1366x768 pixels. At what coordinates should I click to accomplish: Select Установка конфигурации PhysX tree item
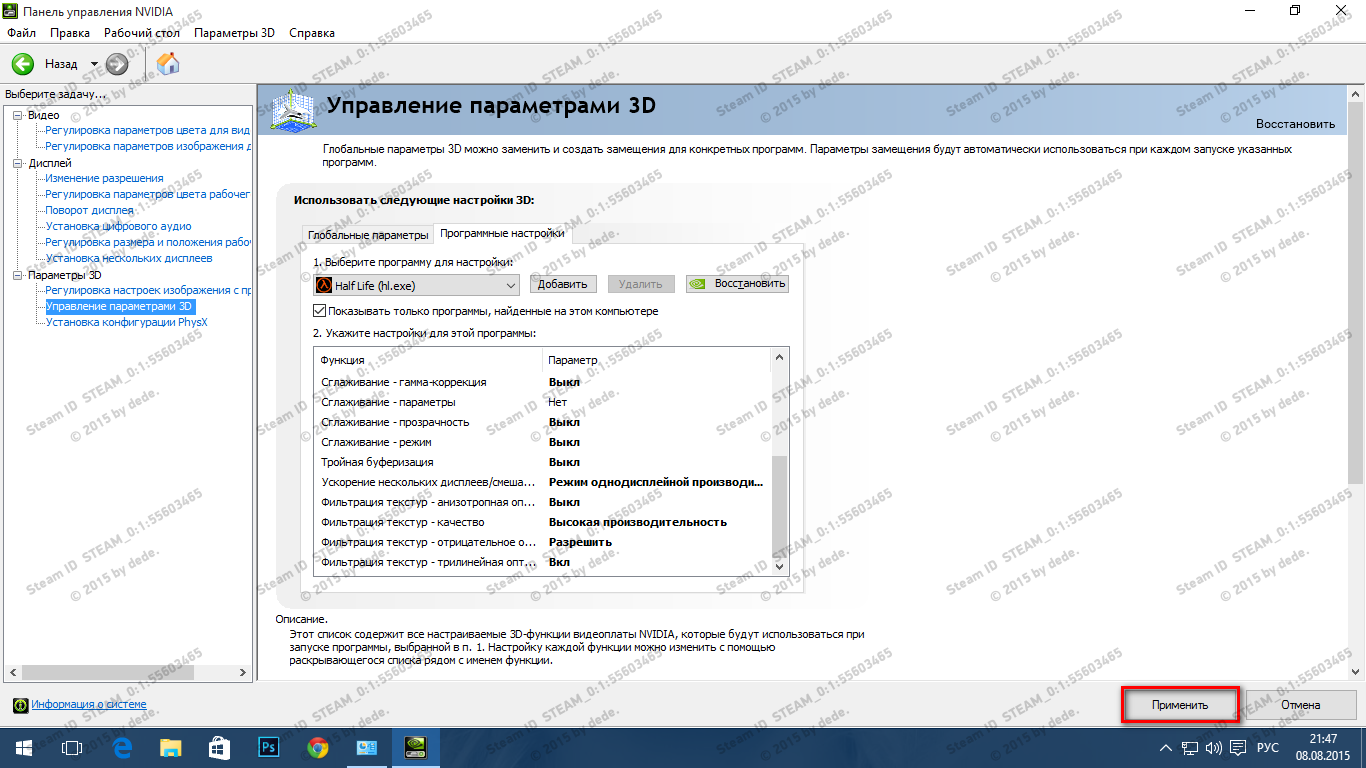pos(126,322)
